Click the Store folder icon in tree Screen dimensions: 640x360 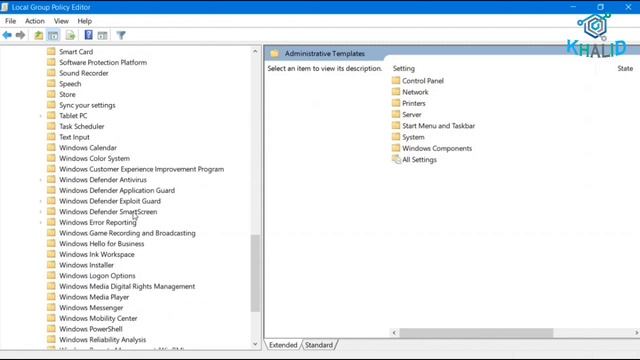51,94
